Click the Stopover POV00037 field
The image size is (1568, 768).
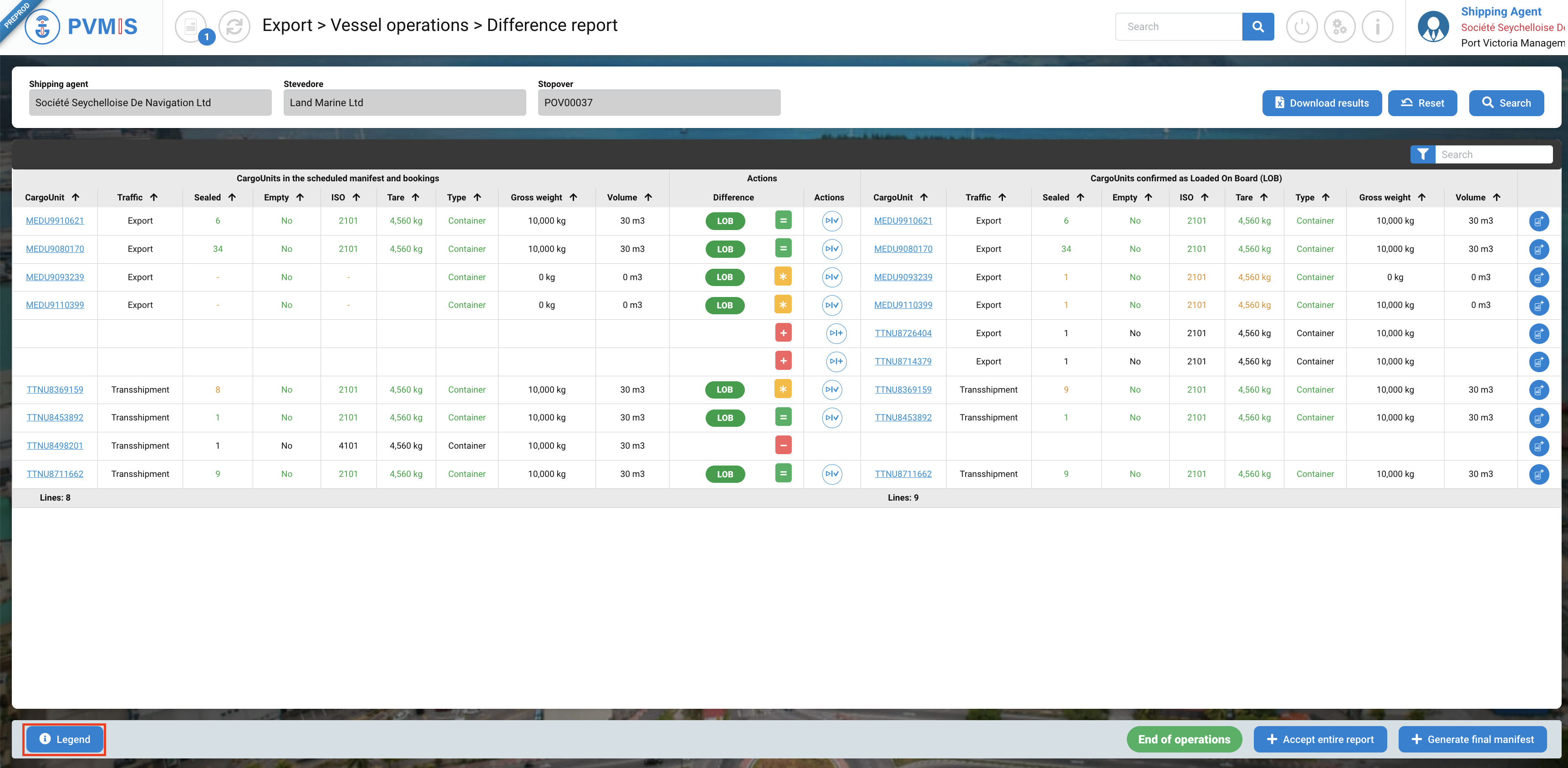tap(659, 103)
